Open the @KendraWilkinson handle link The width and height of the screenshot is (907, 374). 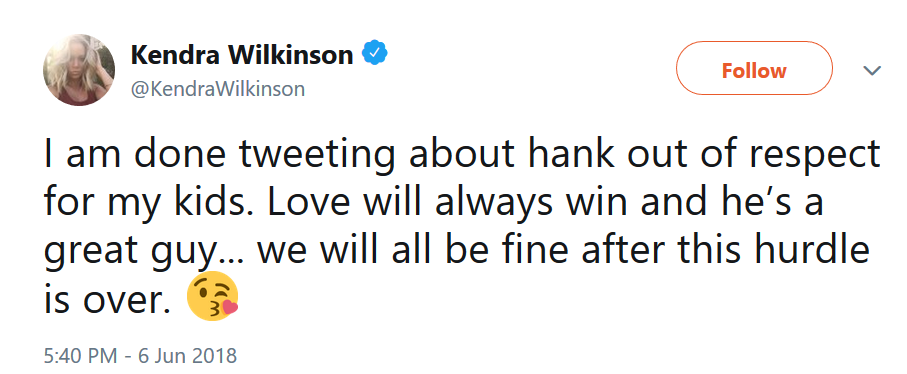click(x=218, y=90)
